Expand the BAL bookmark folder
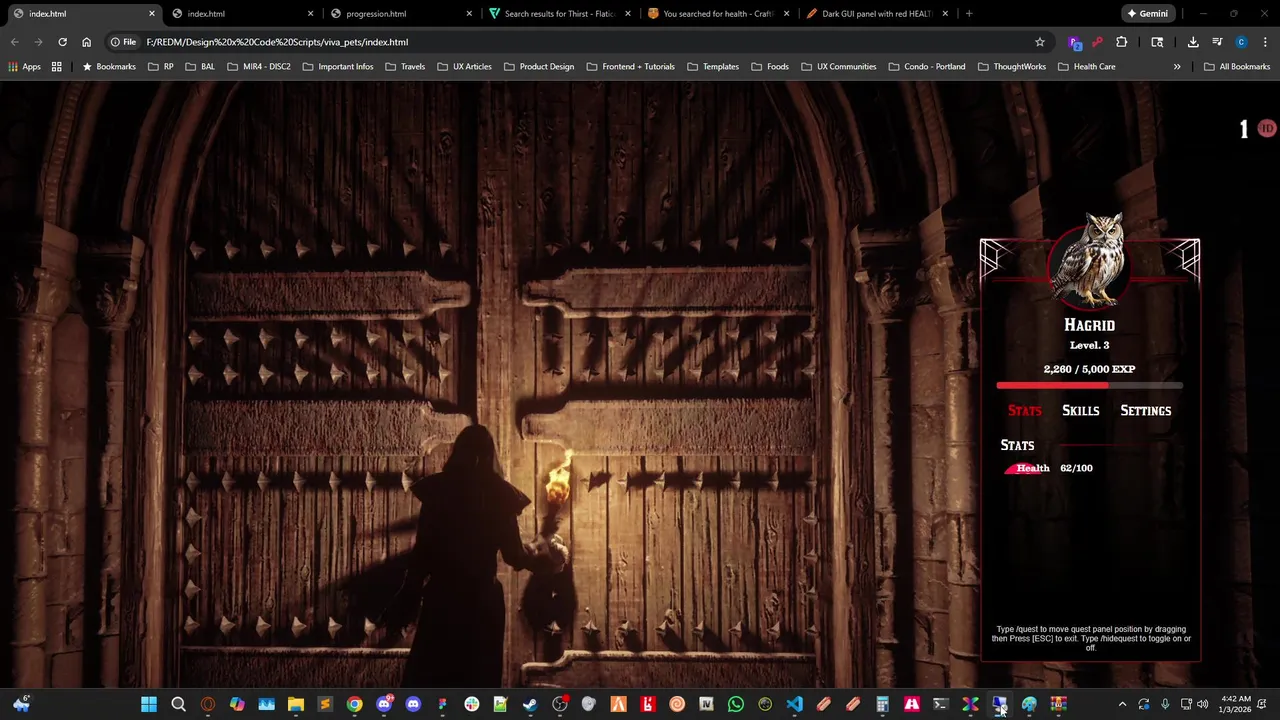1280x720 pixels. [x=199, y=67]
